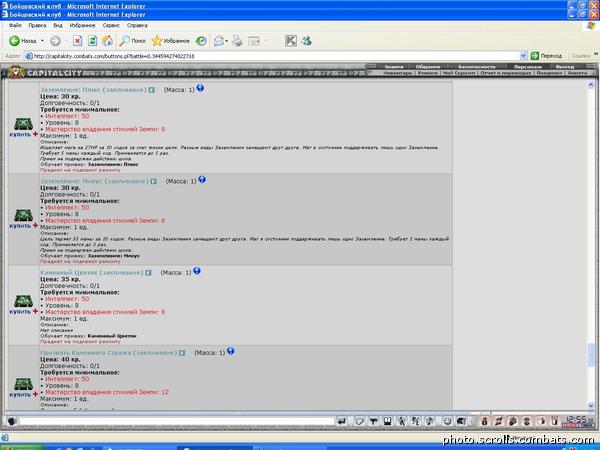
Task: Stop page loading with red X icon
Action: [x=78, y=41]
